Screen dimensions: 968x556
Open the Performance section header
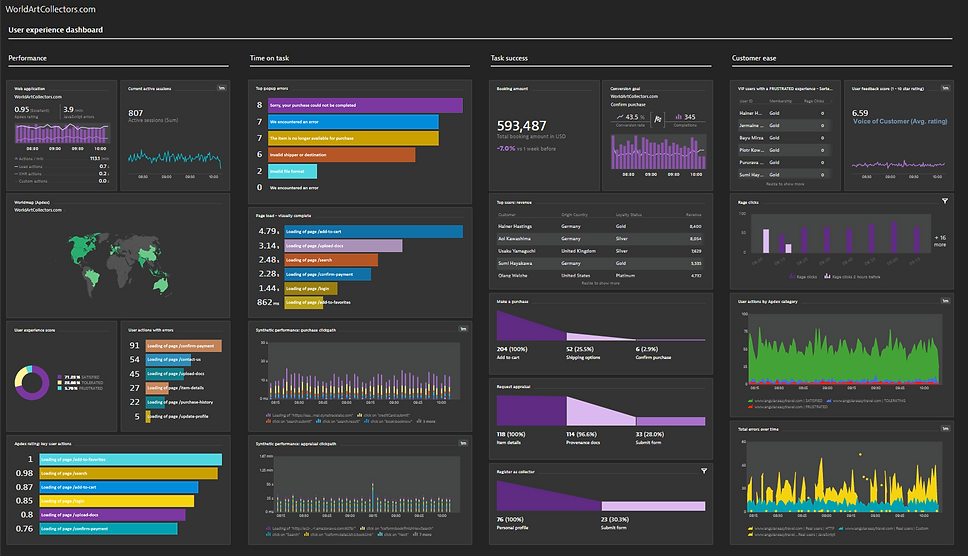pyautogui.click(x=28, y=58)
